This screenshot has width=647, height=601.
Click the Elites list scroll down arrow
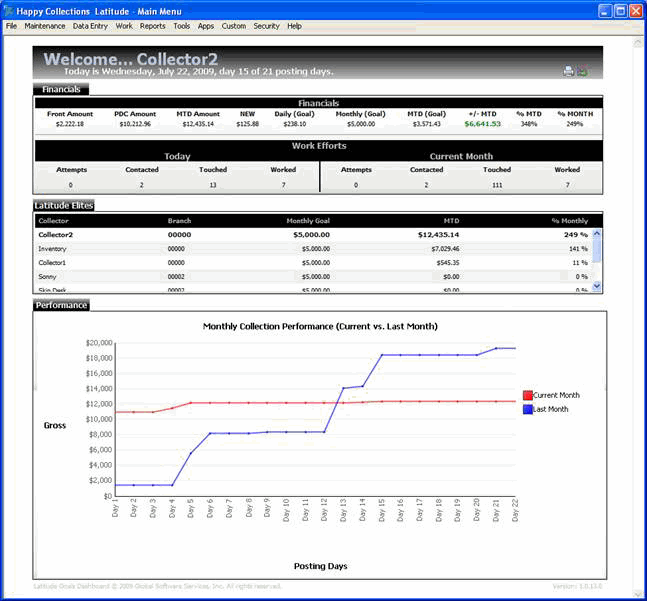coord(597,285)
